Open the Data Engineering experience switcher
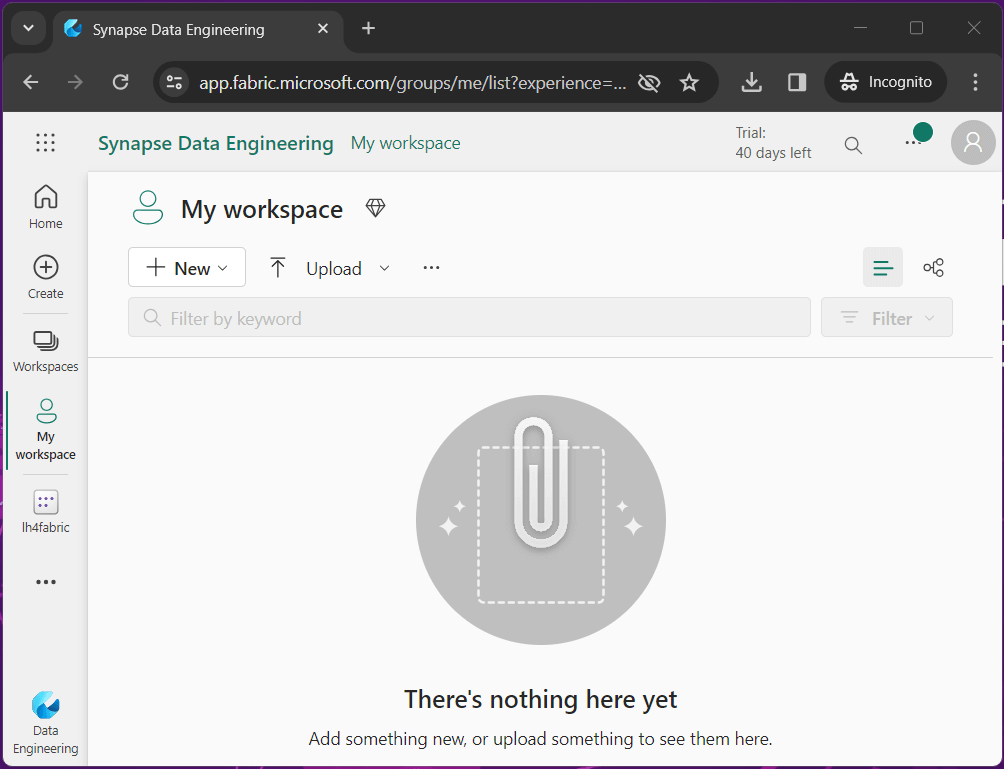Image resolution: width=1004 pixels, height=769 pixels. [46, 723]
